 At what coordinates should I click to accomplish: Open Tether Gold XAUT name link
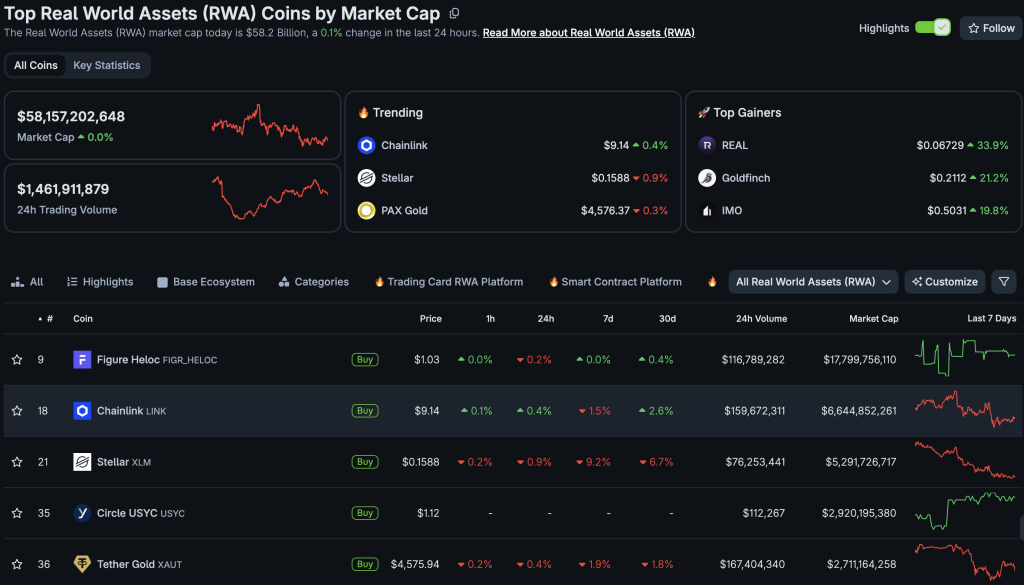click(139, 564)
